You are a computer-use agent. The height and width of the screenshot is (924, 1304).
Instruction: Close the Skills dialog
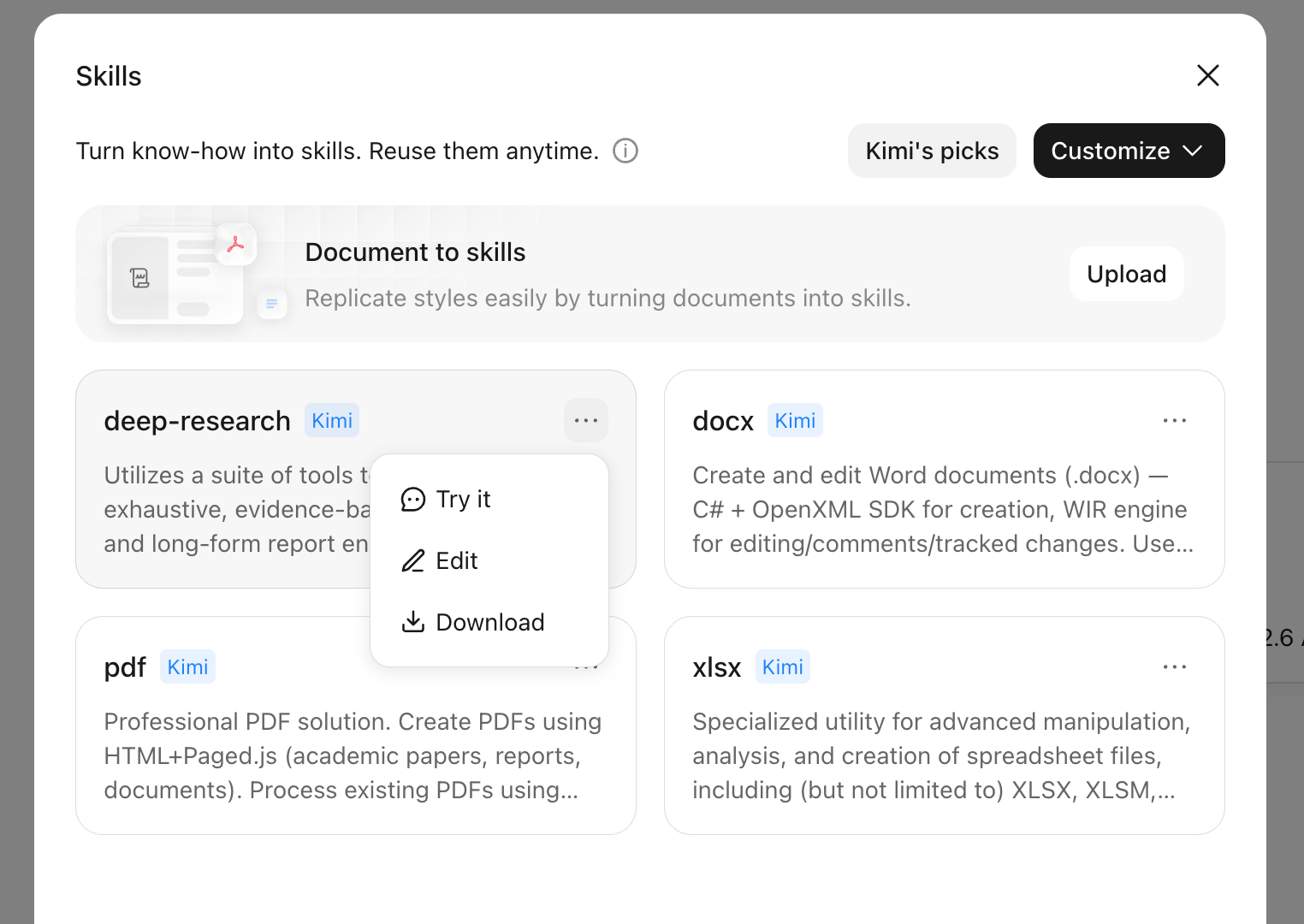1207,75
